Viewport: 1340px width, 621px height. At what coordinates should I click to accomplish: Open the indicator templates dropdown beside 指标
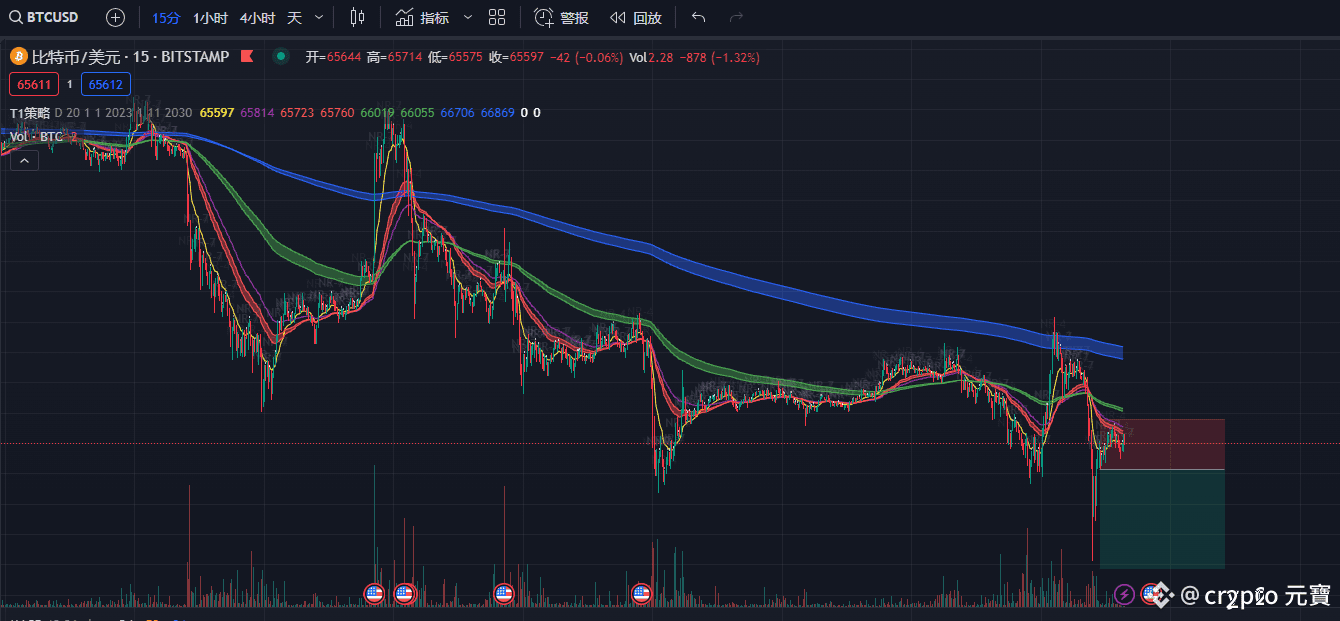click(x=467, y=17)
